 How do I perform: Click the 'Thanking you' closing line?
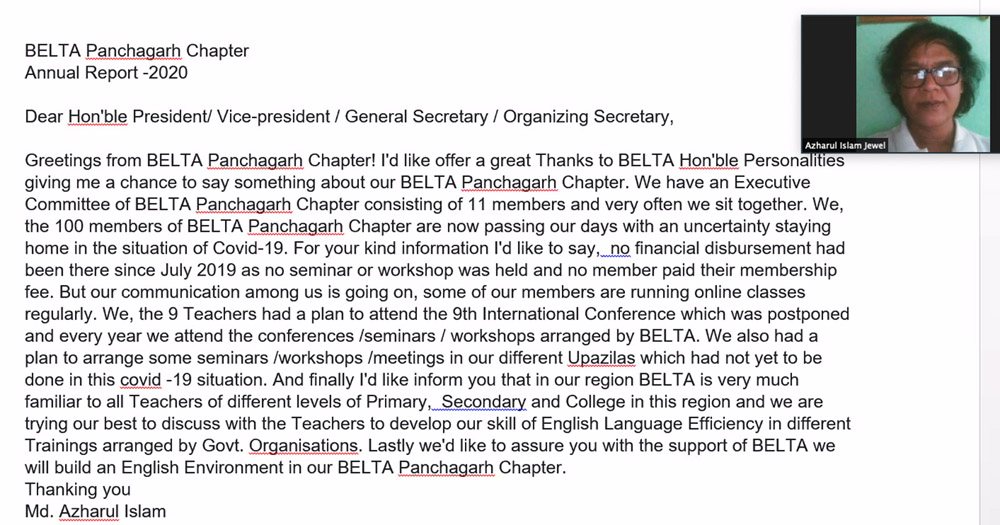(78, 489)
